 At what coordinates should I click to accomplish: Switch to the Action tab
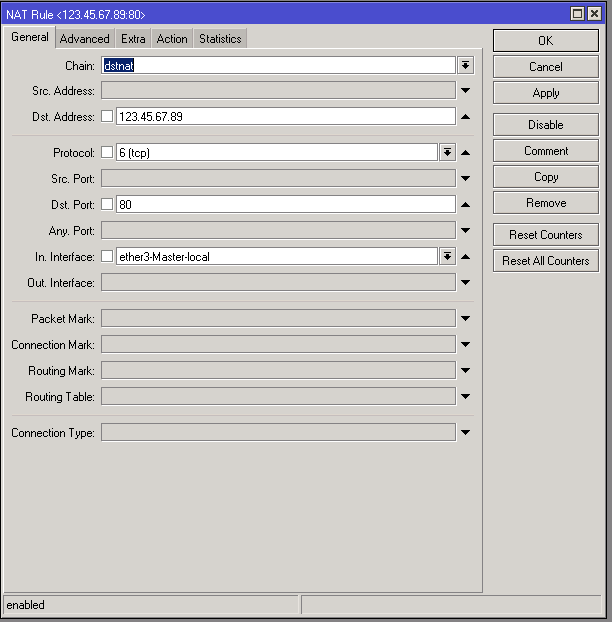point(172,39)
